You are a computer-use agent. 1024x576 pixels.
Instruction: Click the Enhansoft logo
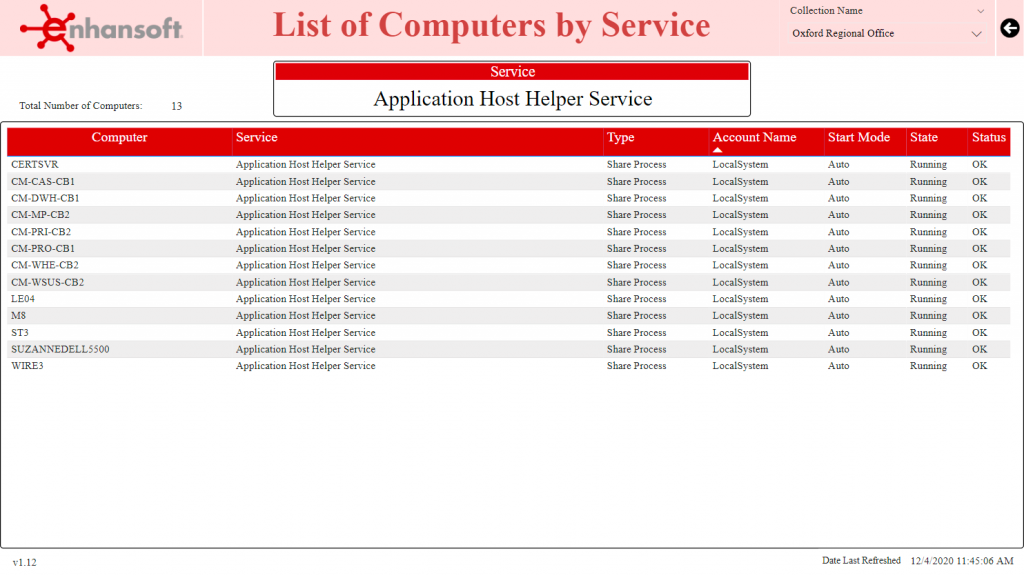point(101,28)
